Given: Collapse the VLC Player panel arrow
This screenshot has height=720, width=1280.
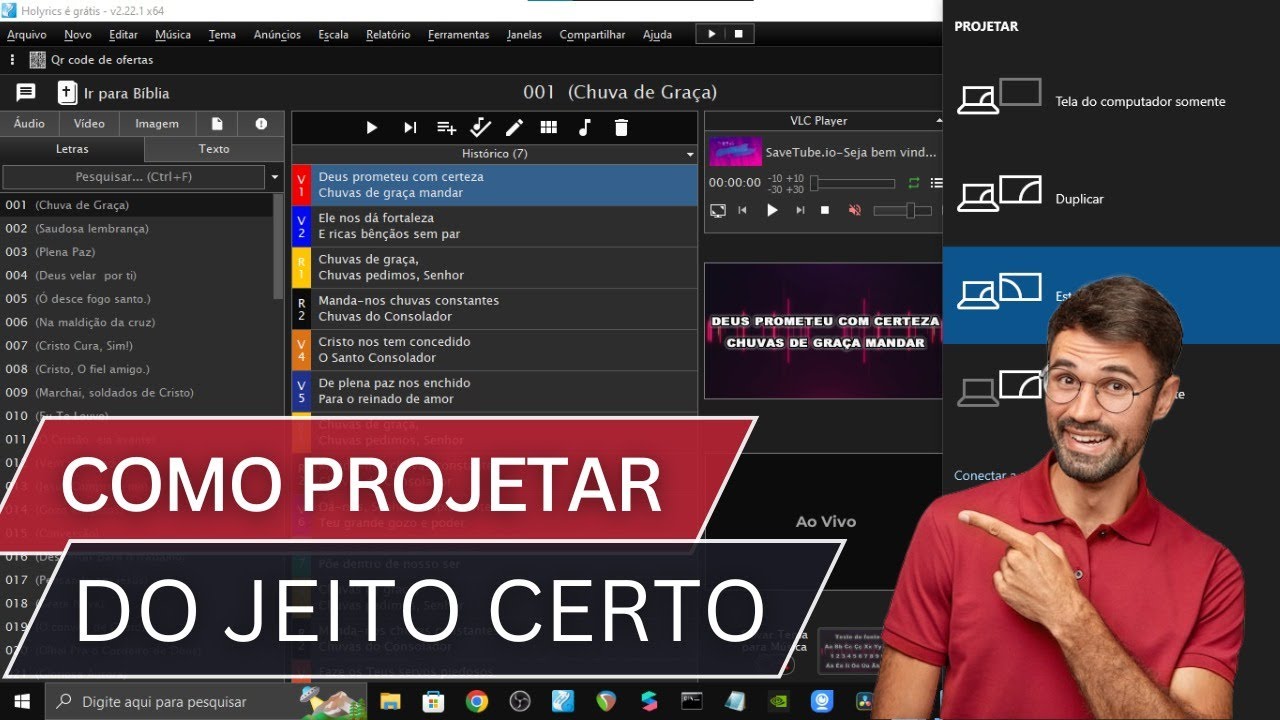Looking at the screenshot, I should [938, 121].
